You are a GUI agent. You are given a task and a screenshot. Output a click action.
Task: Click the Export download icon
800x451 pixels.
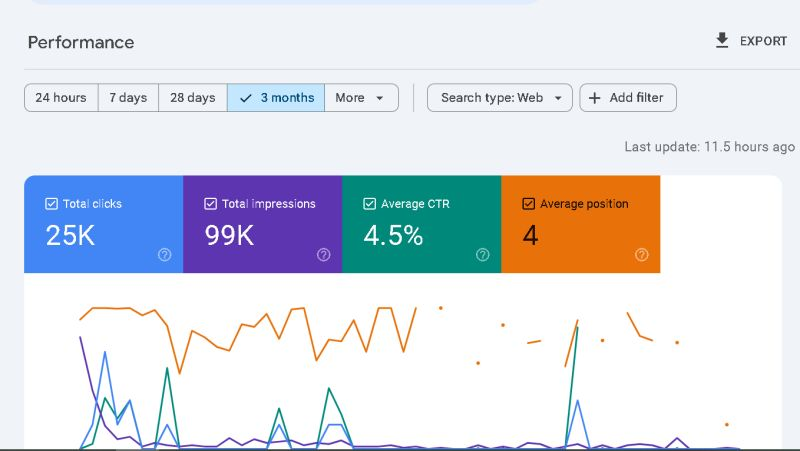(x=722, y=41)
